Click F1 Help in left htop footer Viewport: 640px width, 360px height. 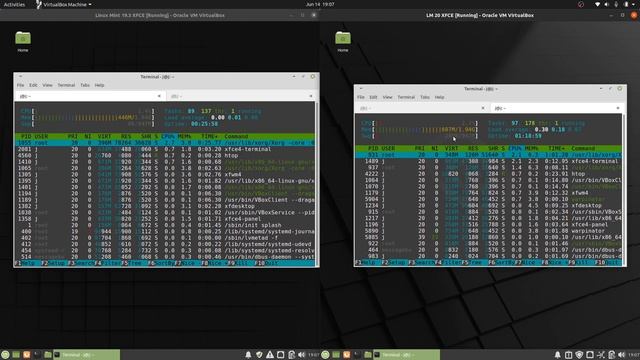click(x=25, y=263)
